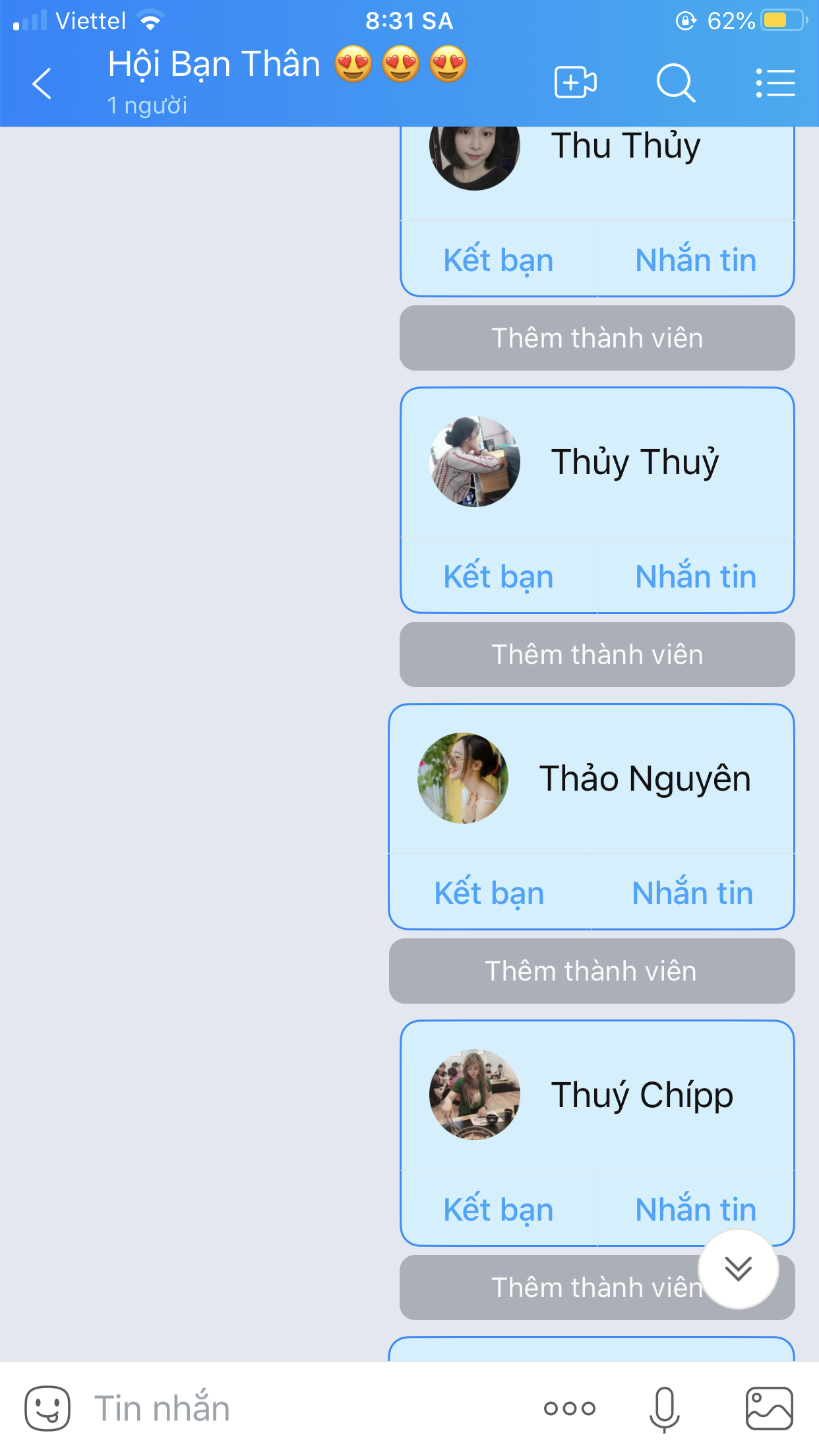Open Thuý Chípp avatar
Image resolution: width=819 pixels, height=1456 pixels.
[x=475, y=1095]
